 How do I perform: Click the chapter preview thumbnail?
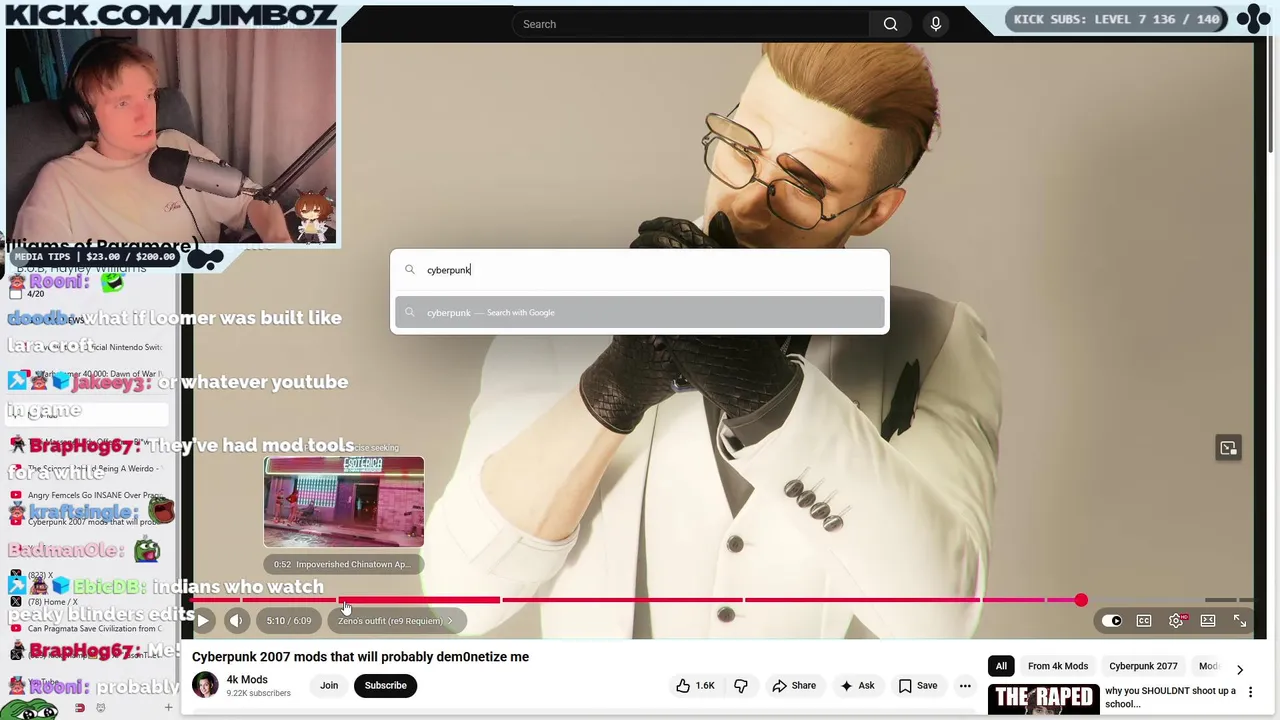pos(344,502)
